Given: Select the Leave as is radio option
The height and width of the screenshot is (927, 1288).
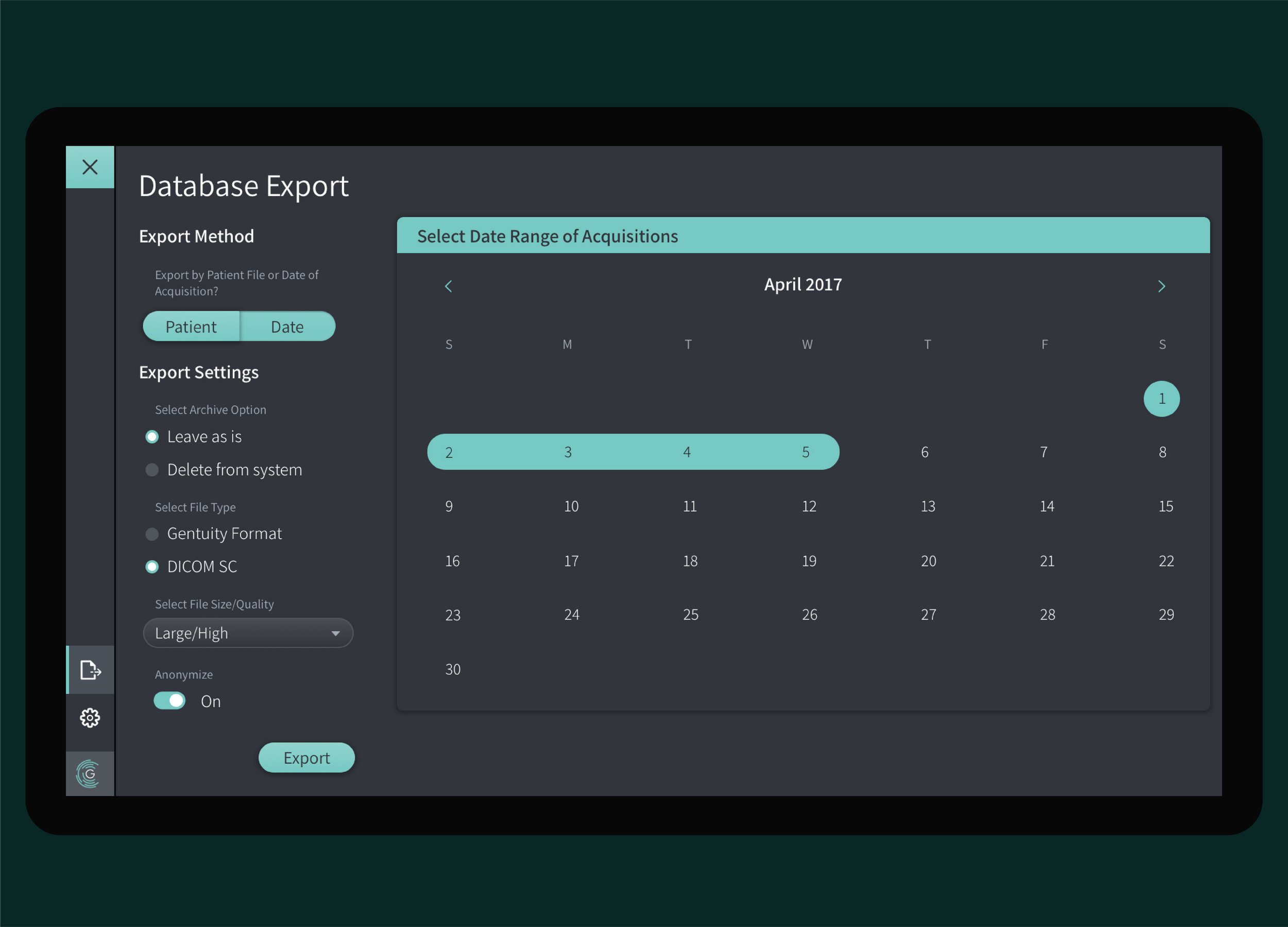Looking at the screenshot, I should 151,437.
